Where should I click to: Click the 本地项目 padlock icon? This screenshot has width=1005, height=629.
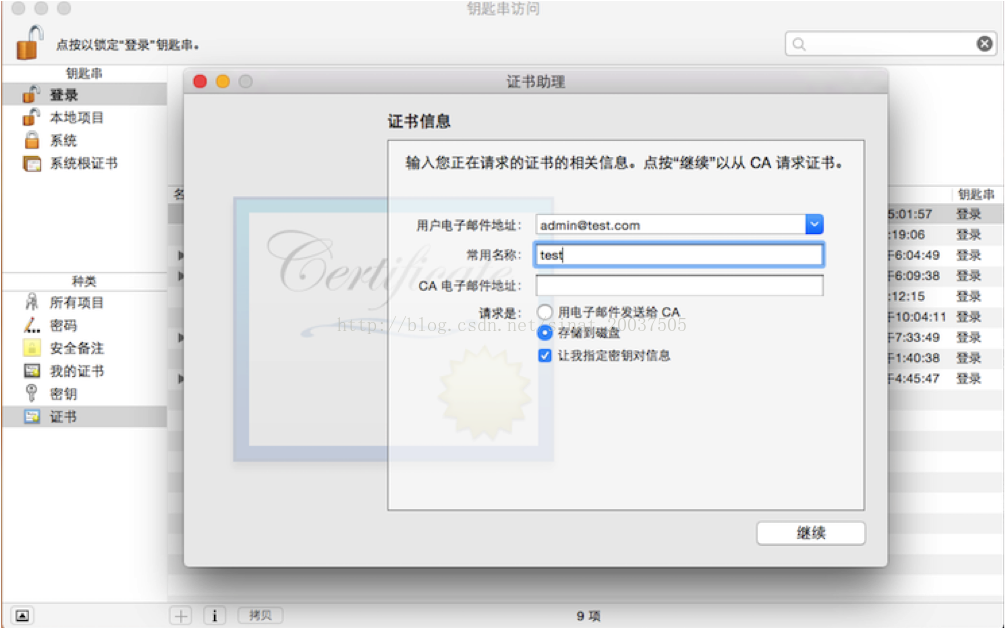[31, 117]
